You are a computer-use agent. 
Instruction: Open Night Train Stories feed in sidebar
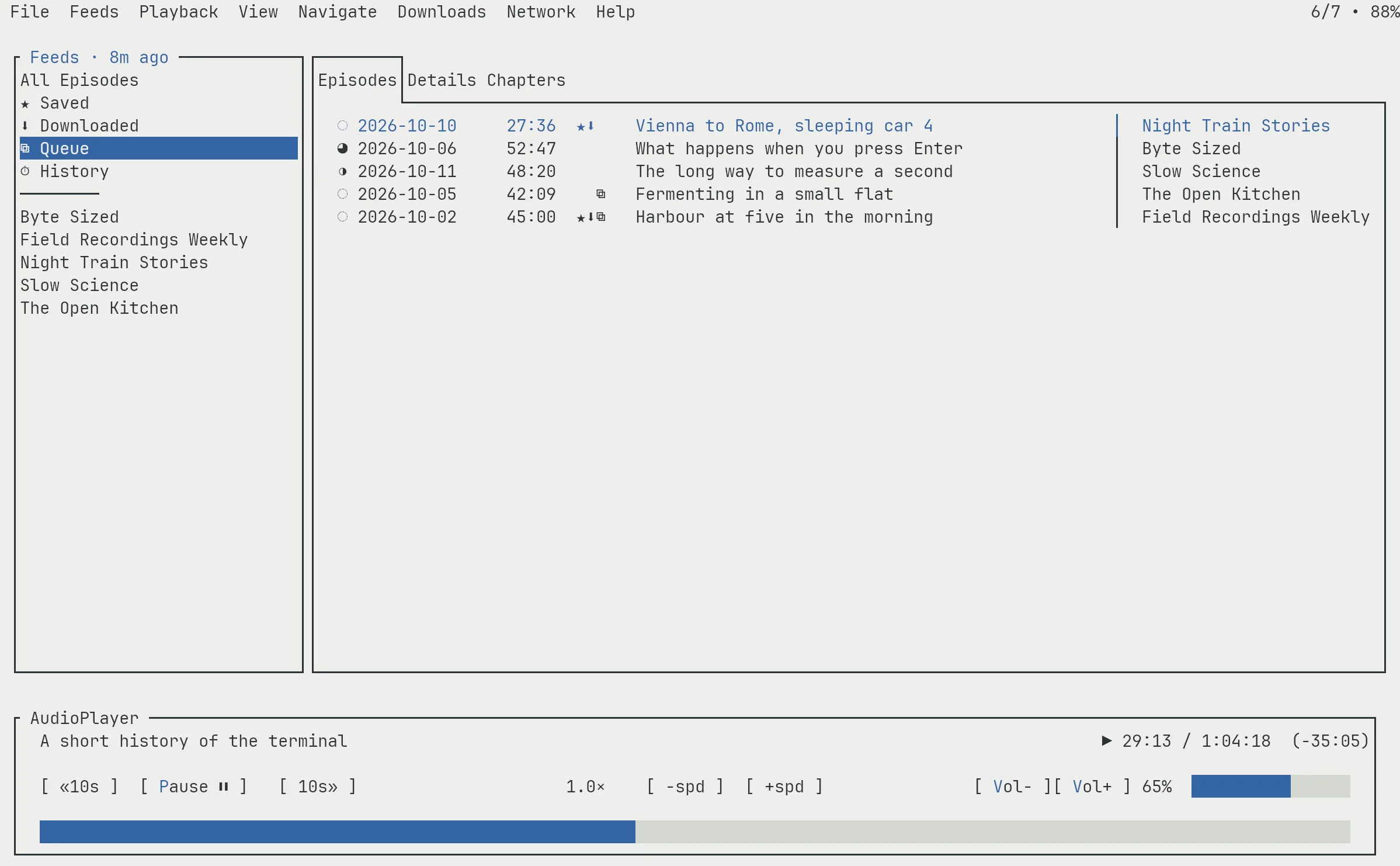tap(114, 262)
